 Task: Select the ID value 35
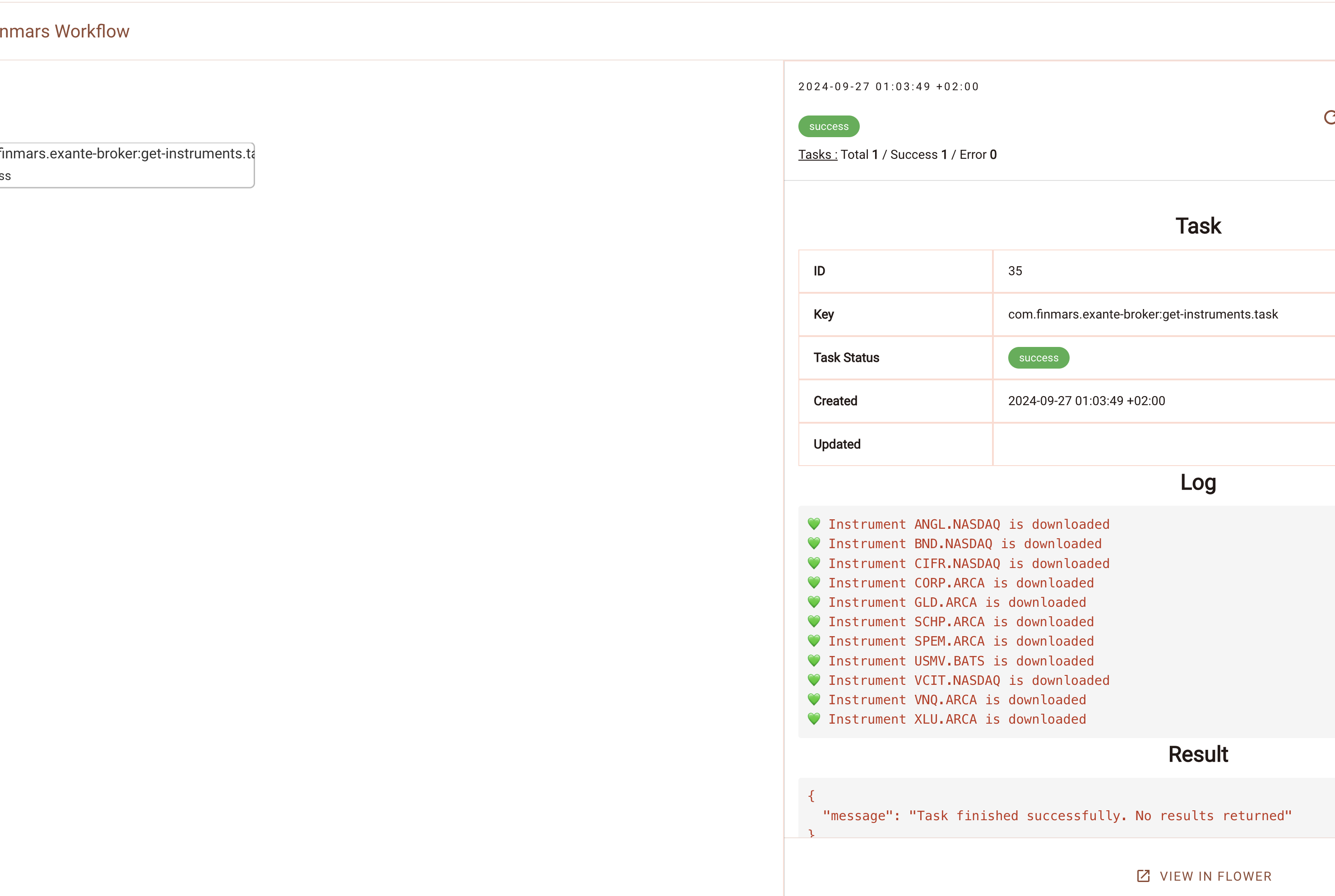(x=1015, y=271)
